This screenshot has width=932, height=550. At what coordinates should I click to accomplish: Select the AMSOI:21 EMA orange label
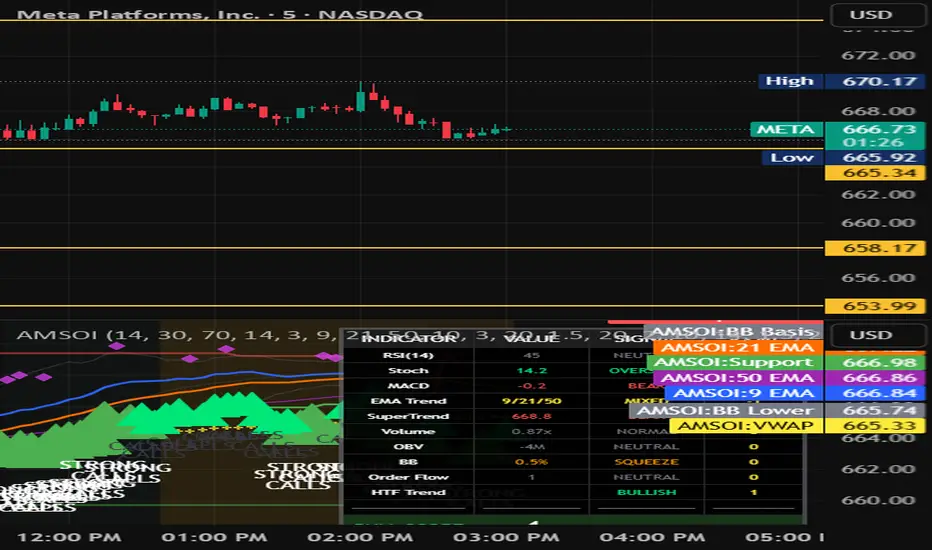tap(738, 347)
